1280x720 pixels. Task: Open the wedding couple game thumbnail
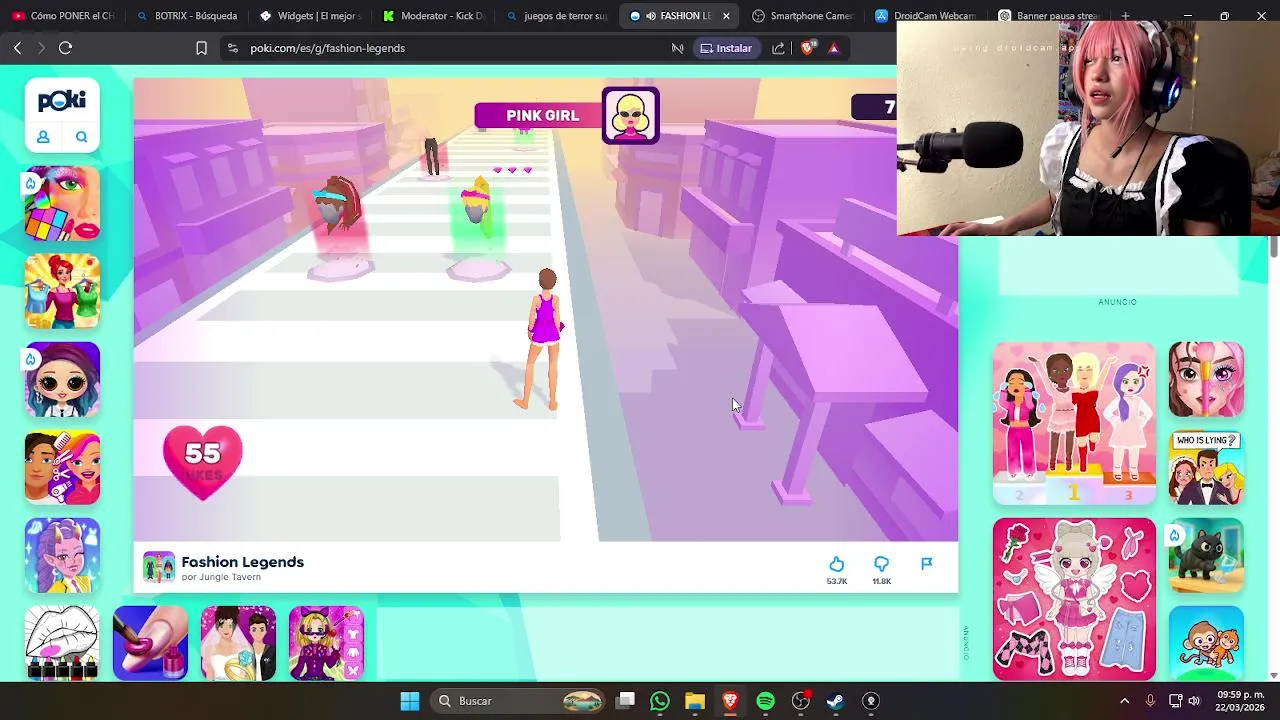coord(238,643)
